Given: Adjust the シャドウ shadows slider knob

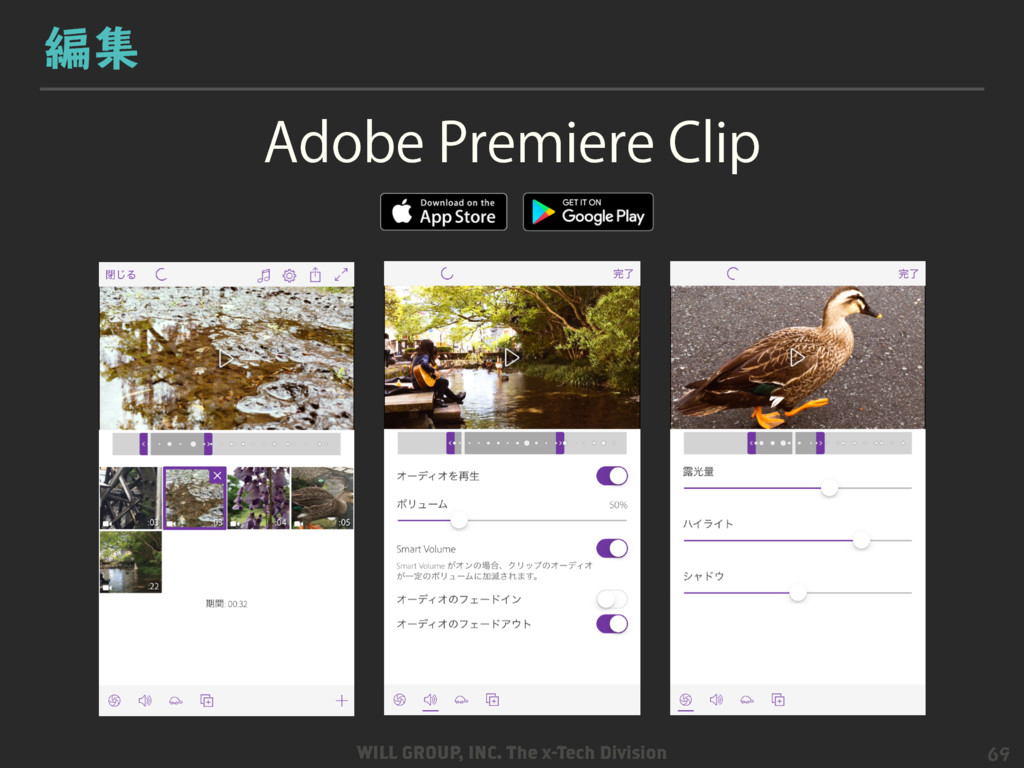Looking at the screenshot, I should point(797,593).
